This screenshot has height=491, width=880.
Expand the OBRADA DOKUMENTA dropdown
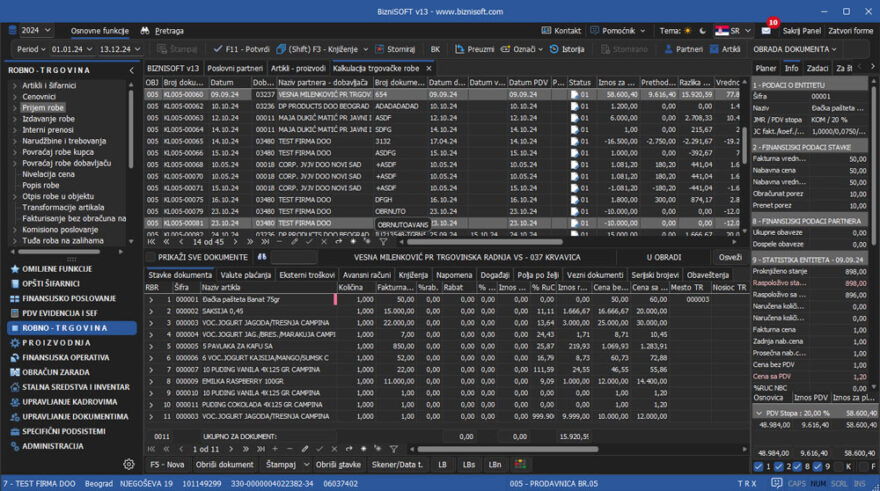click(795, 49)
